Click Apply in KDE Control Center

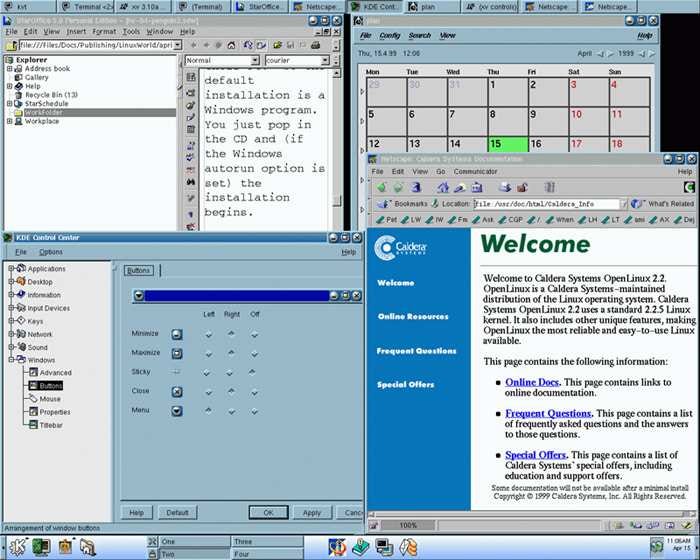(x=312, y=512)
